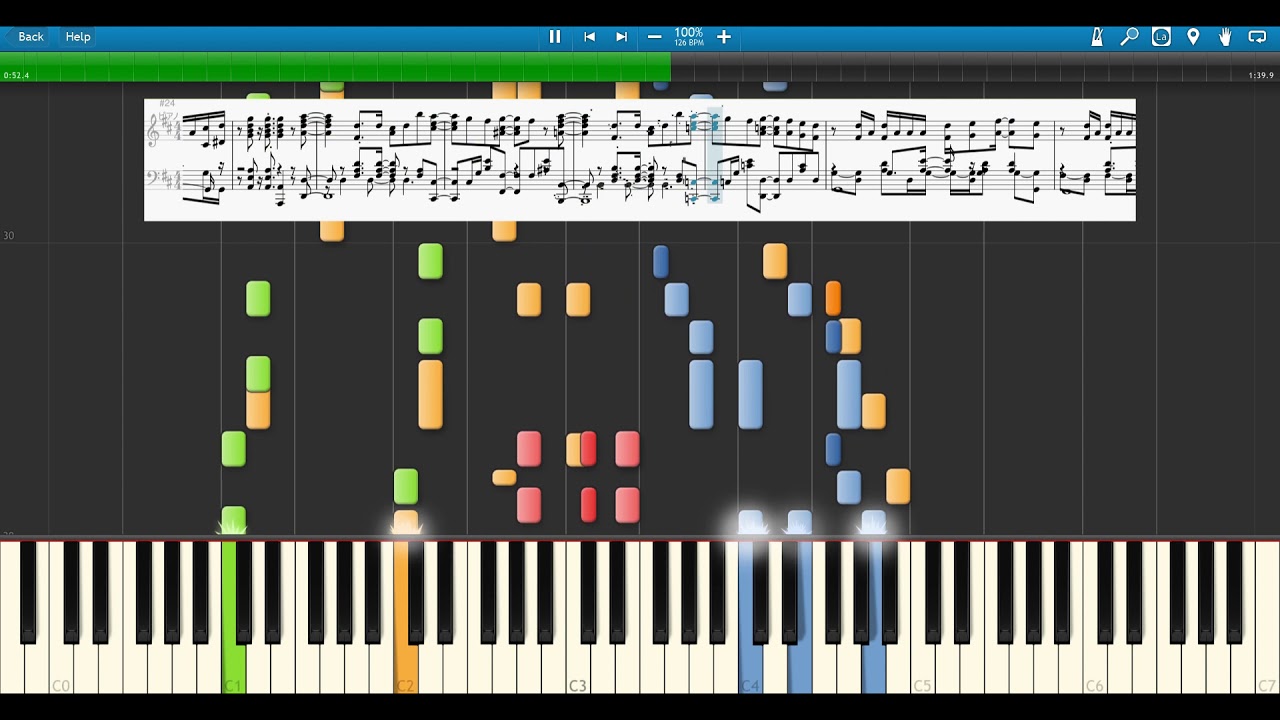1280x720 pixels.
Task: Toggle the metronome icon
Action: pyautogui.click(x=1097, y=37)
